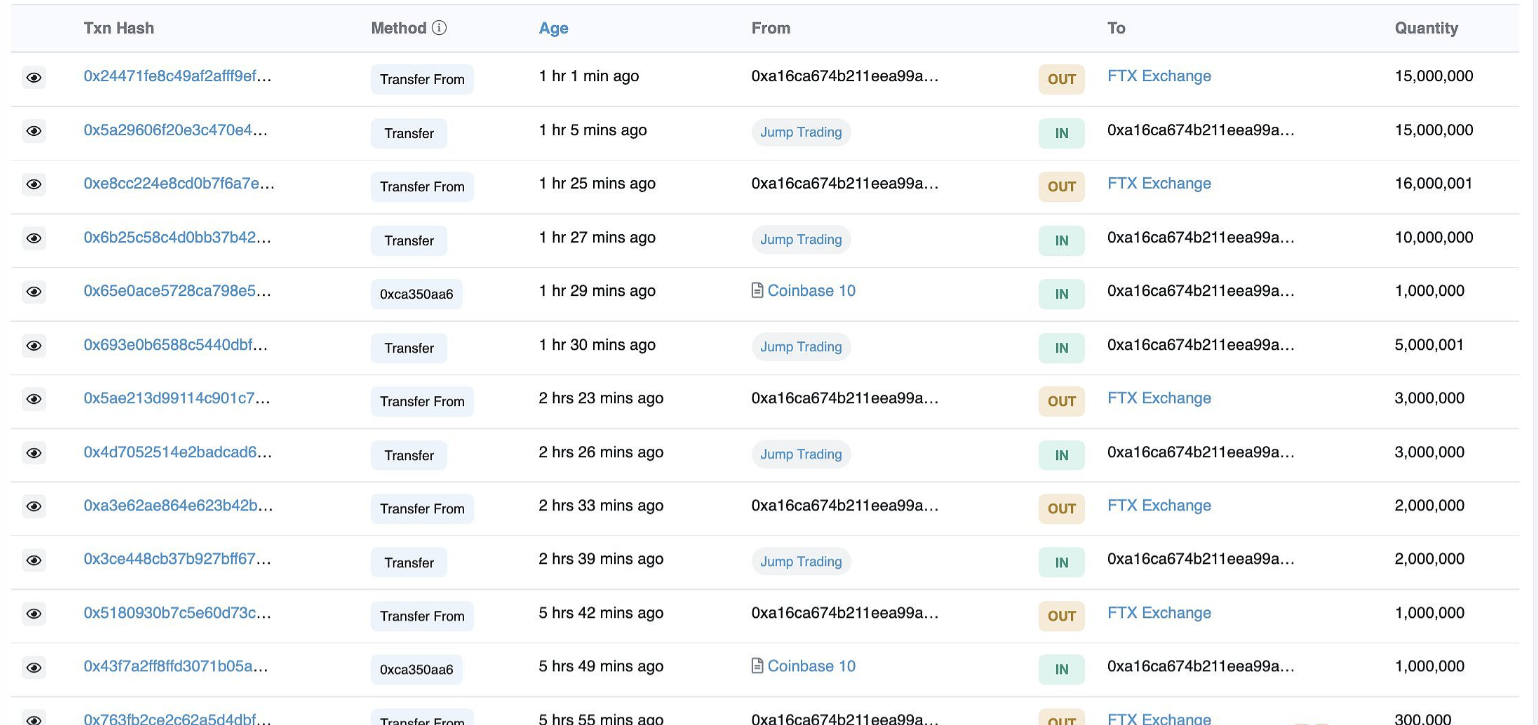Click the Transfer From method badge in first row

click(421, 79)
